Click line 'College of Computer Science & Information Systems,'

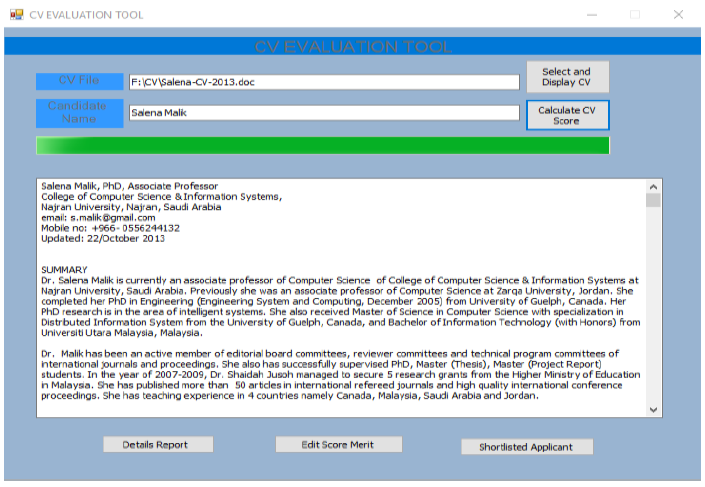click(x=162, y=197)
